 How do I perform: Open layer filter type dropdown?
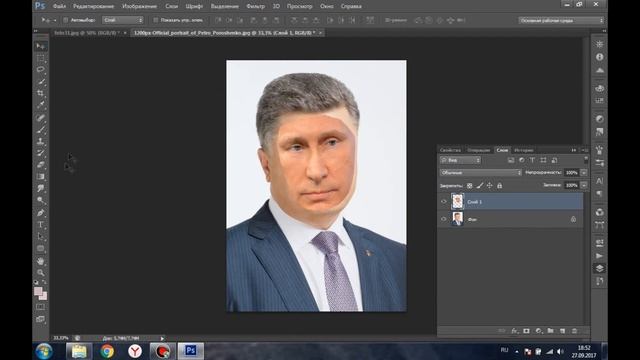pyautogui.click(x=460, y=160)
